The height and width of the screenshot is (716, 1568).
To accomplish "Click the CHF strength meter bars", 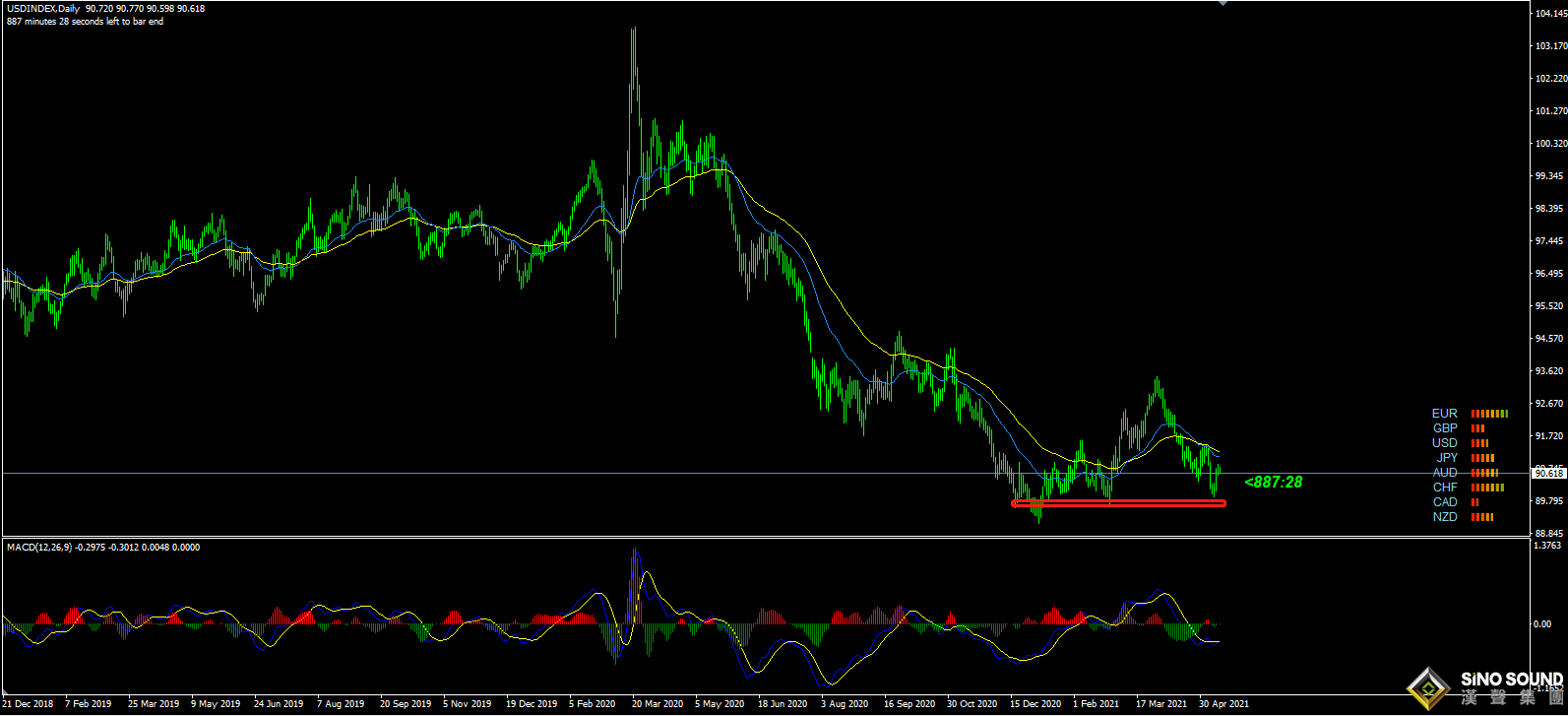I will pos(1487,488).
